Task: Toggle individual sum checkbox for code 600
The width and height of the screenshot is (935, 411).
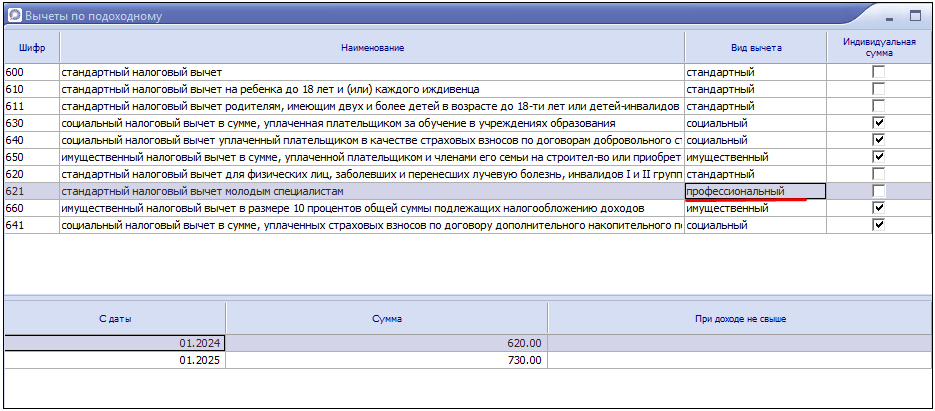Action: [x=878, y=73]
